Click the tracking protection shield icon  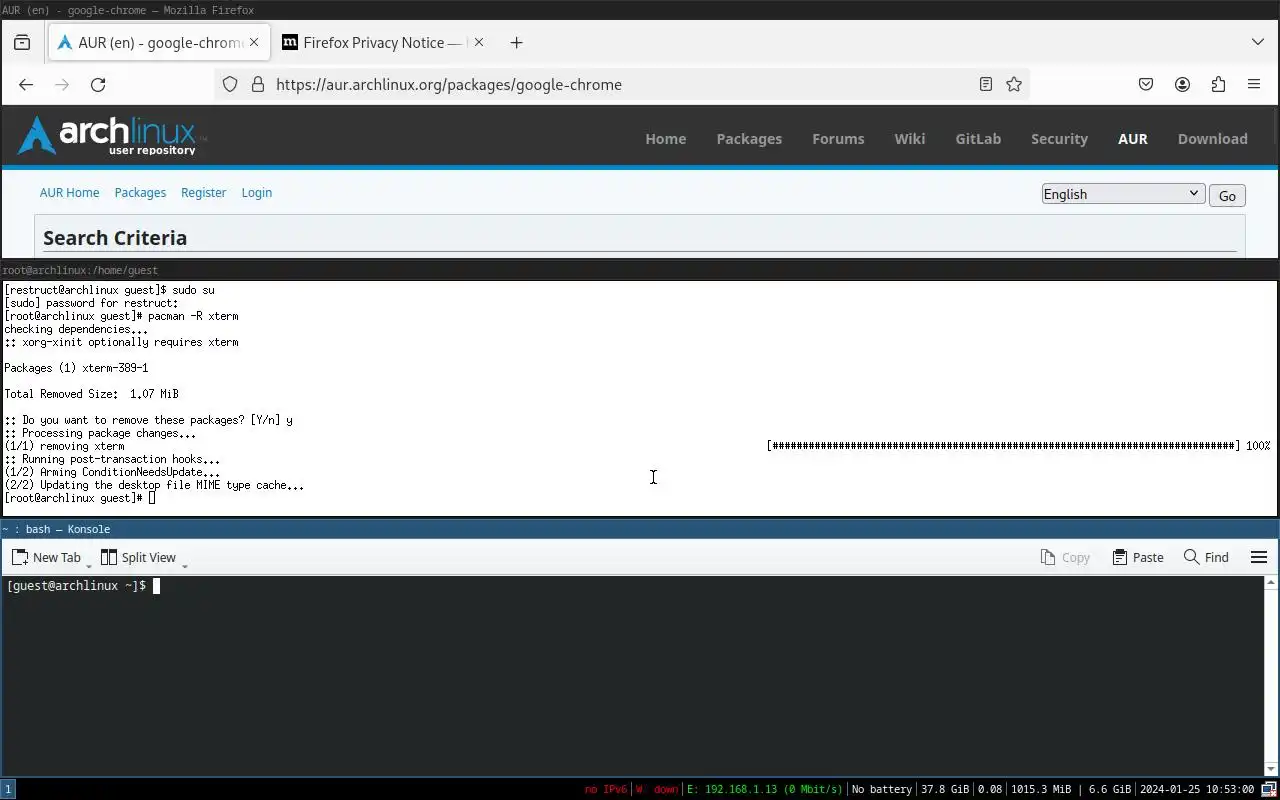[x=230, y=84]
